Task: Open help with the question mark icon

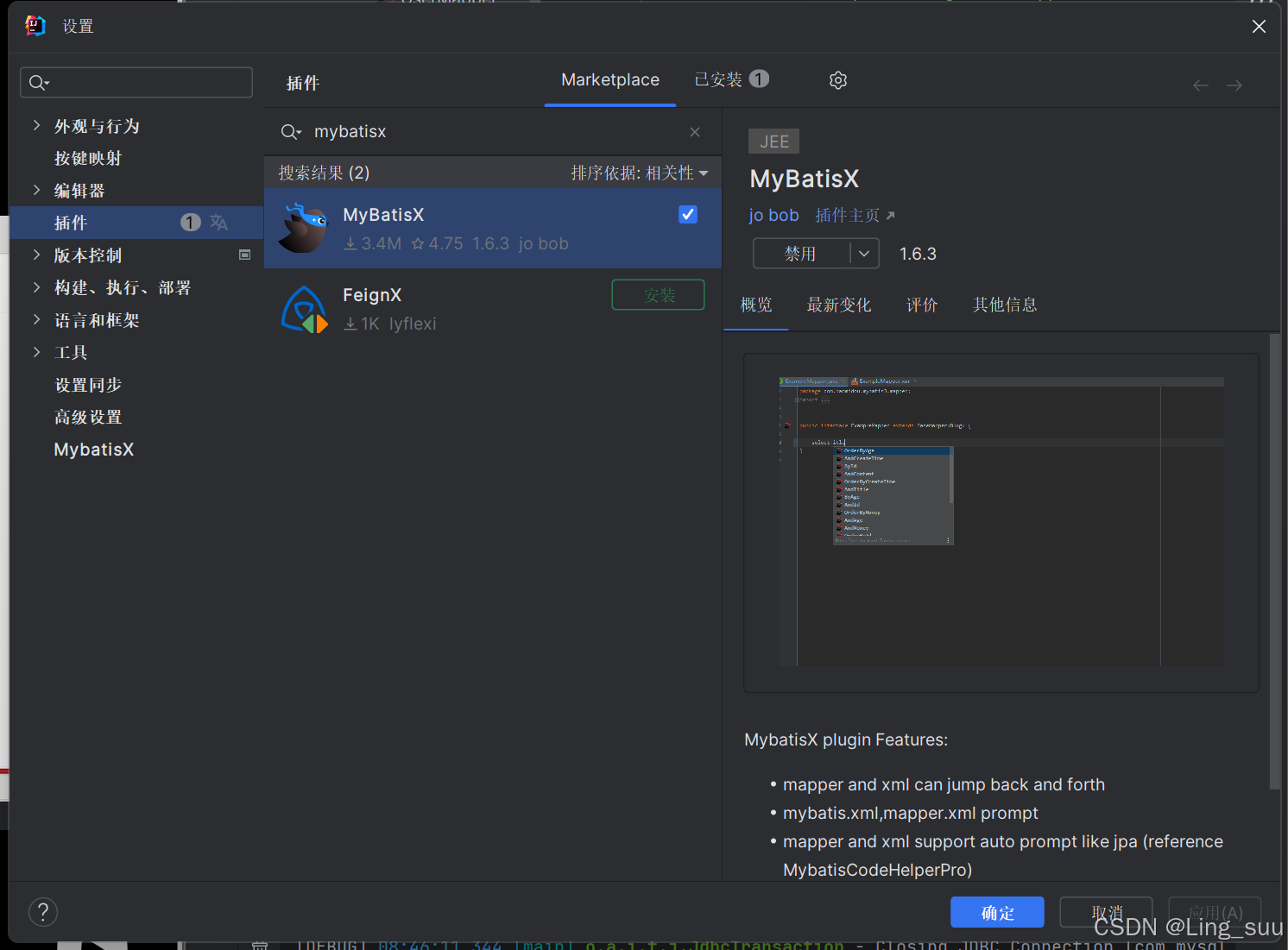Action: click(x=43, y=912)
